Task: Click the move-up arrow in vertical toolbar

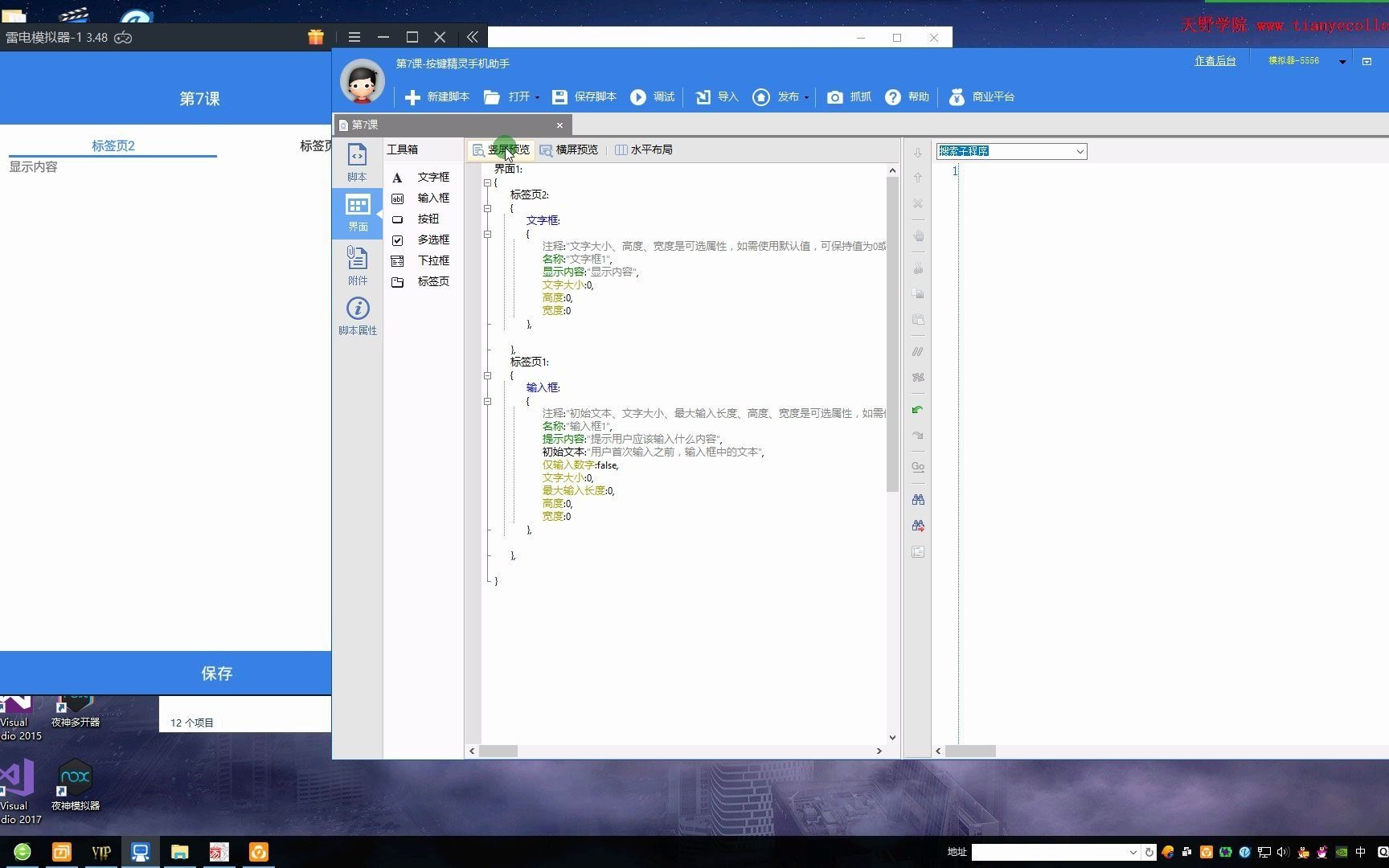Action: [917, 178]
